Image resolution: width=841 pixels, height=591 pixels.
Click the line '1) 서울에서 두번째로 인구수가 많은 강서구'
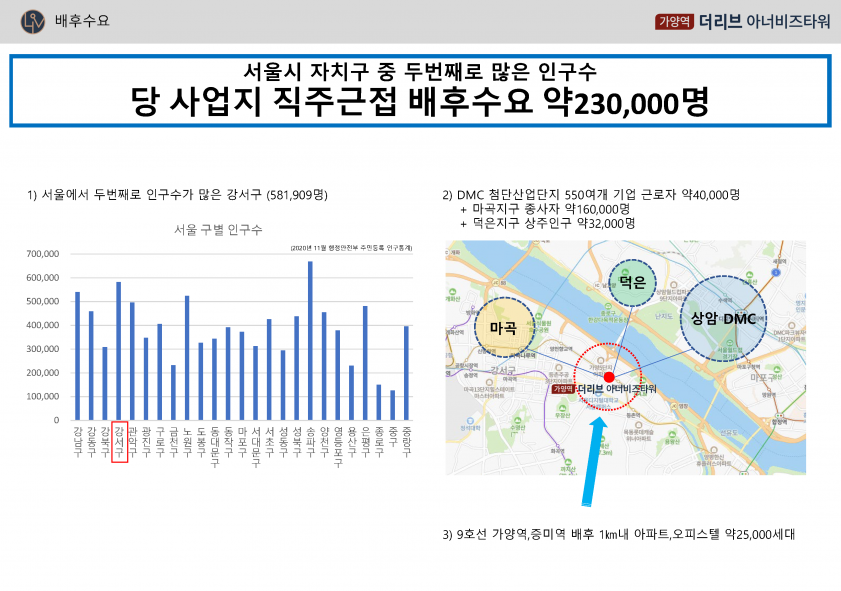coord(177,194)
